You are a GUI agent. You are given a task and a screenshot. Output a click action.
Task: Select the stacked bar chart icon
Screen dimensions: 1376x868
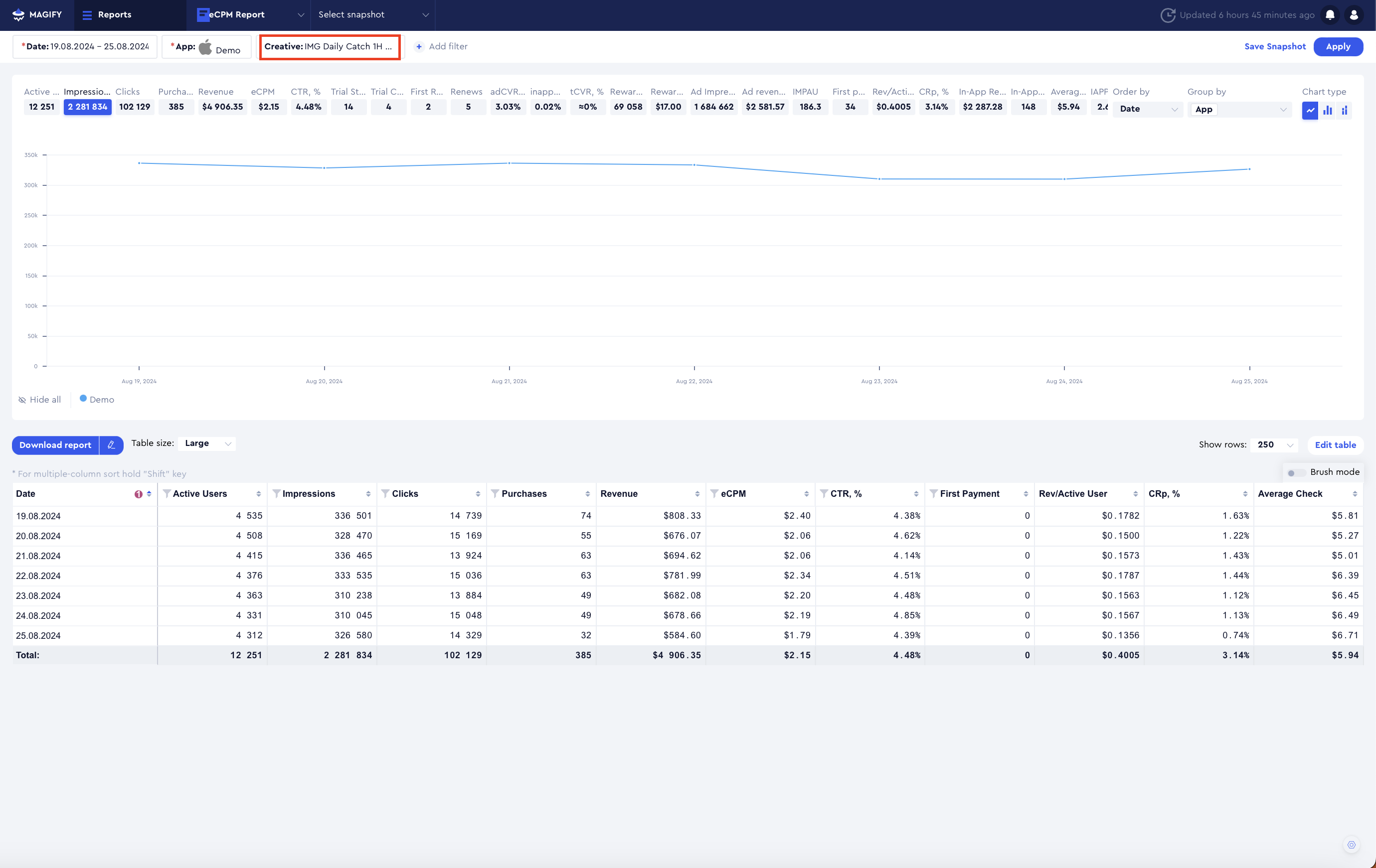(1344, 110)
